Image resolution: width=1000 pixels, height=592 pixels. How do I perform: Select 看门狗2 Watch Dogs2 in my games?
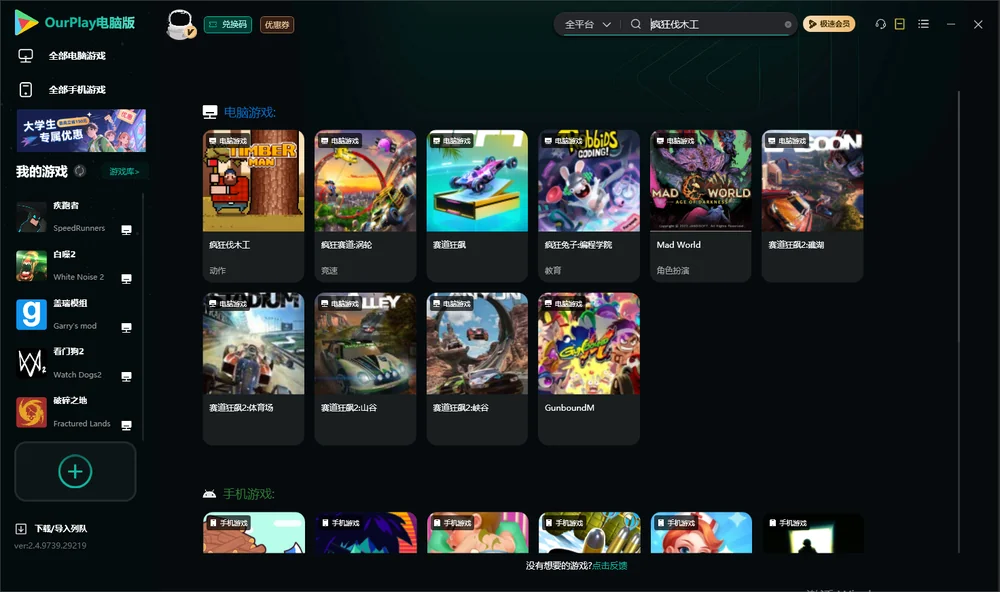click(75, 363)
